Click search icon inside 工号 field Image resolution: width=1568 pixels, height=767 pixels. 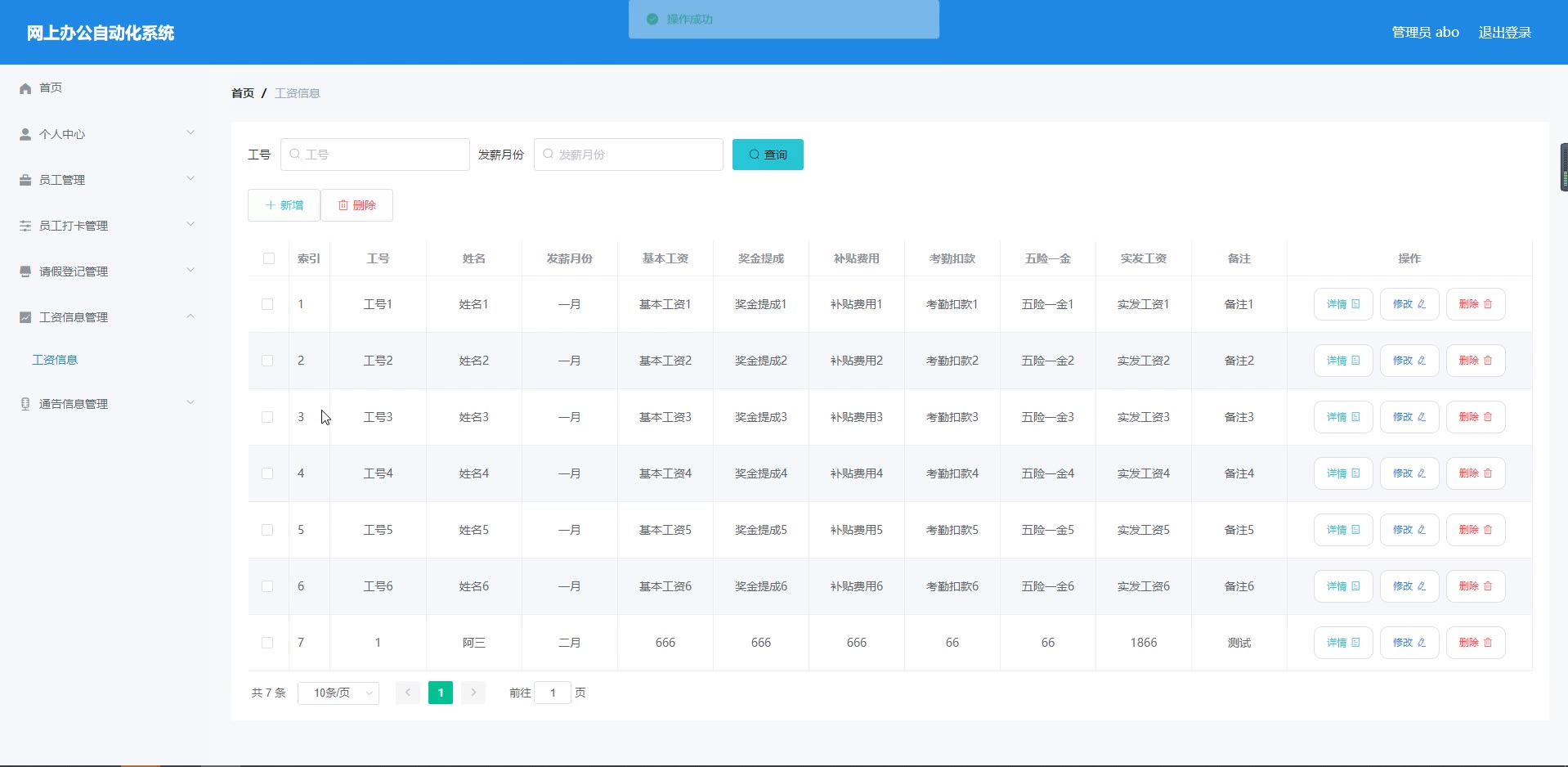pos(295,154)
